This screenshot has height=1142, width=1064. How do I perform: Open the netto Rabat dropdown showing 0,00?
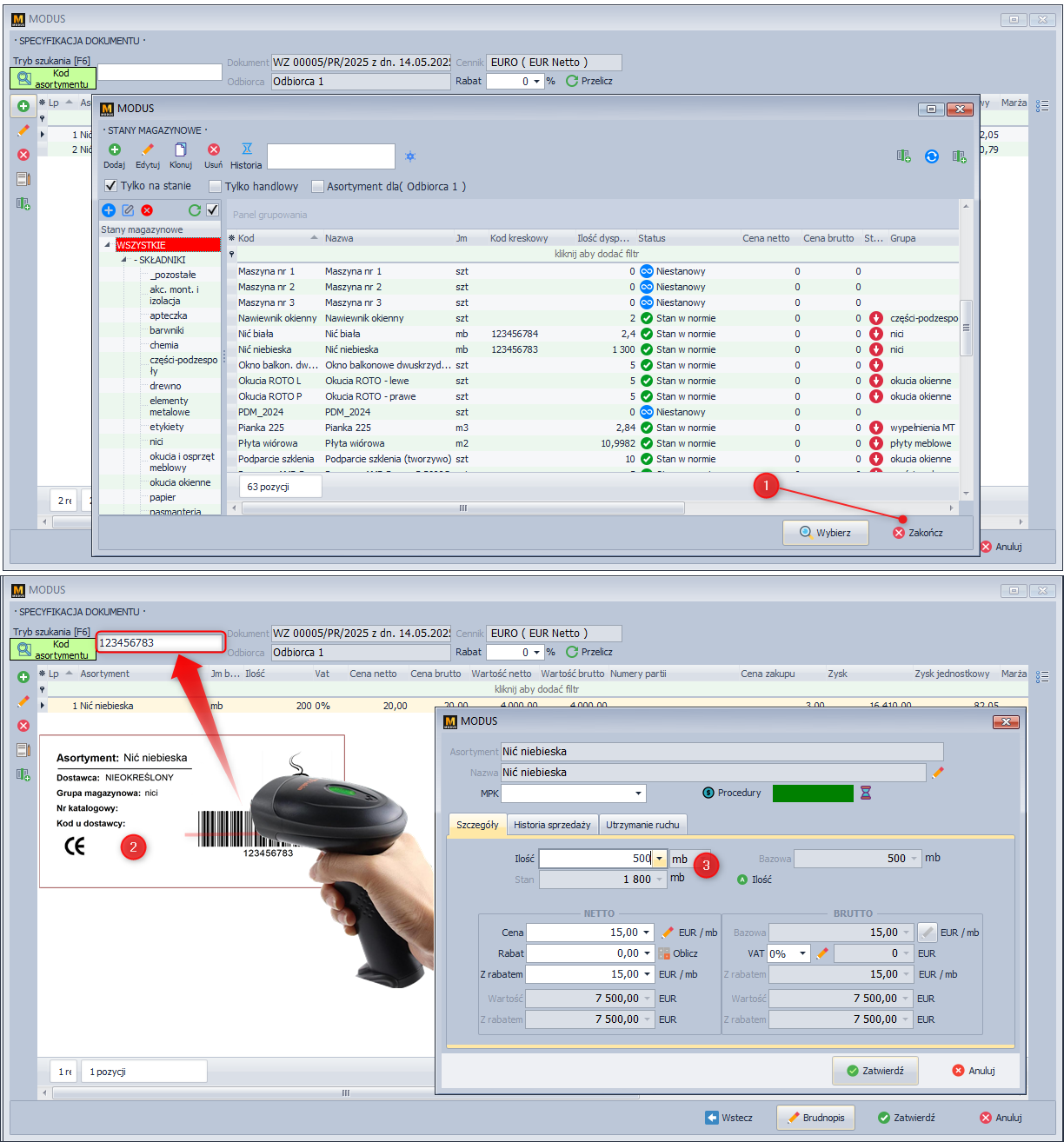coord(646,953)
